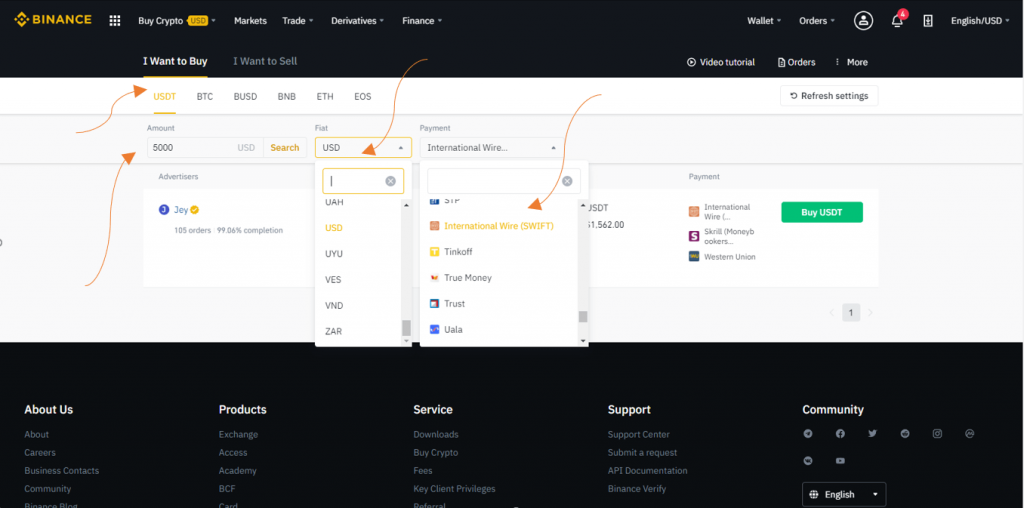Select the BNB coin tab
Viewport: 1024px width, 508px height.
[x=287, y=97]
